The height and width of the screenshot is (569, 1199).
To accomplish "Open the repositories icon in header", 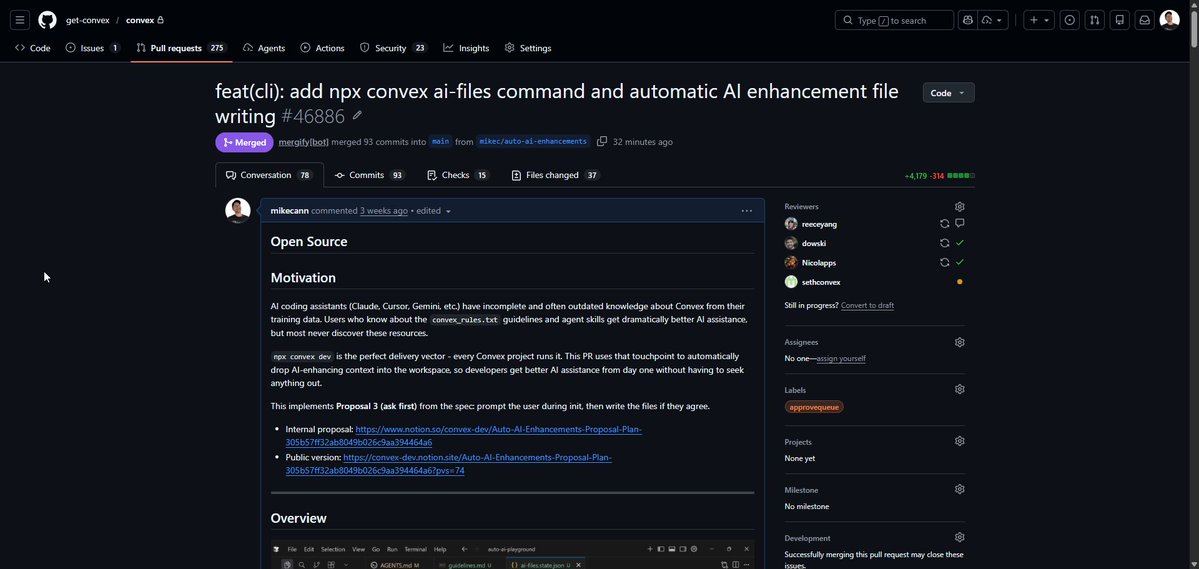I will pos(1119,20).
